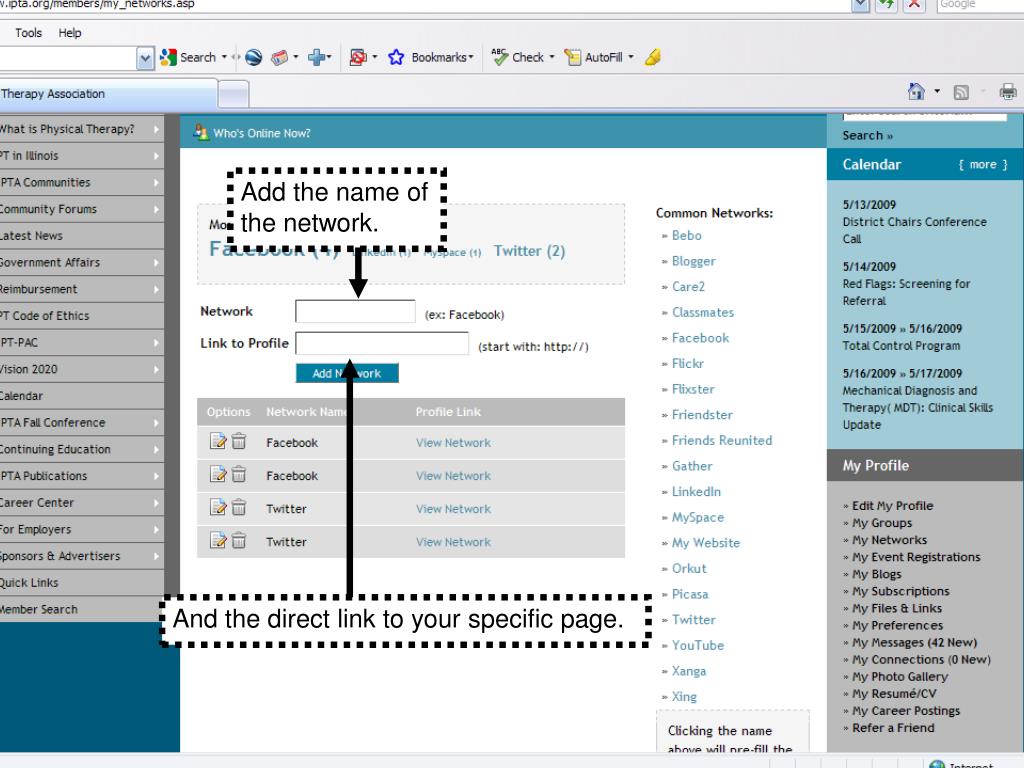The height and width of the screenshot is (768, 1024).
Task: Select the Therapy Association browser tab
Action: [108, 94]
